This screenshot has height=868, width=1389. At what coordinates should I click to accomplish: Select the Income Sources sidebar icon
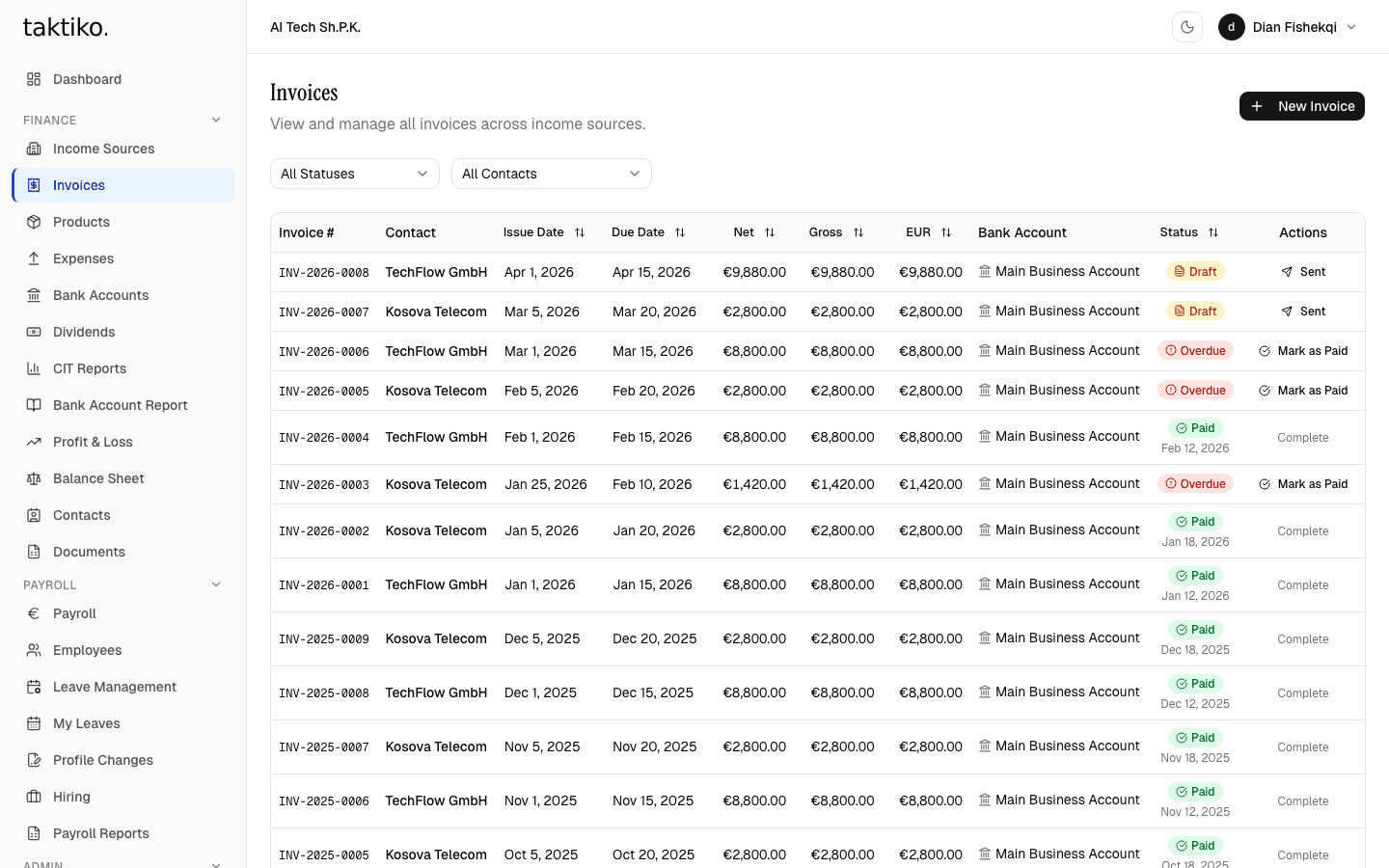click(x=34, y=149)
